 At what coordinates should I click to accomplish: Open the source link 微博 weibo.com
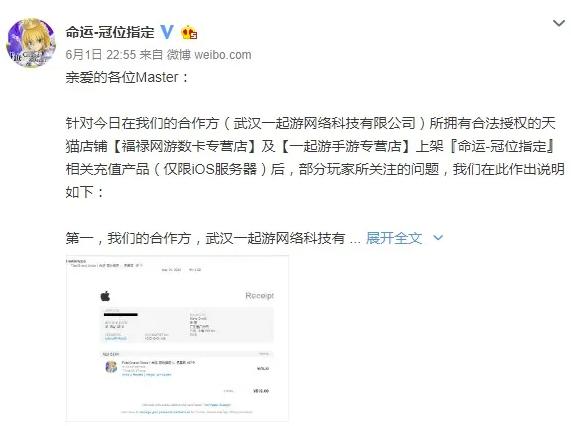209,55
